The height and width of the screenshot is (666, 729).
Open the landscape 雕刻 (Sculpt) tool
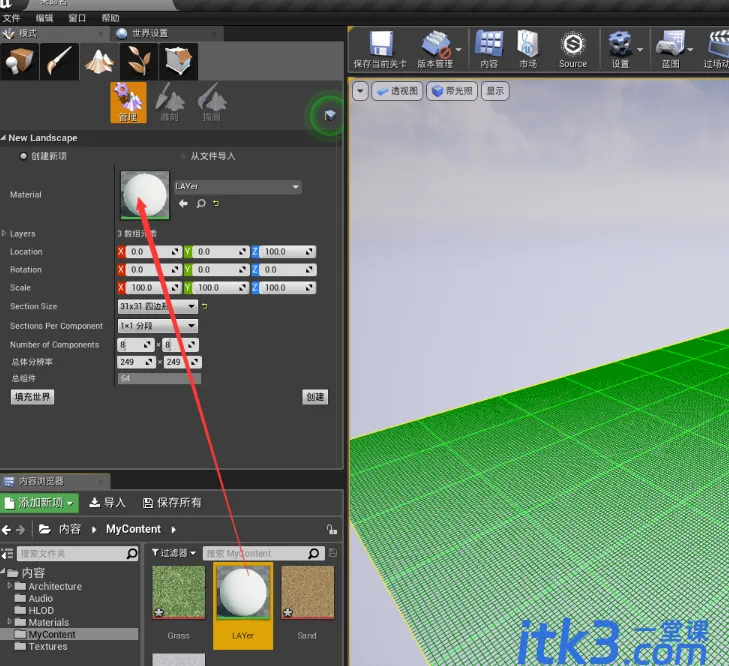(x=169, y=103)
